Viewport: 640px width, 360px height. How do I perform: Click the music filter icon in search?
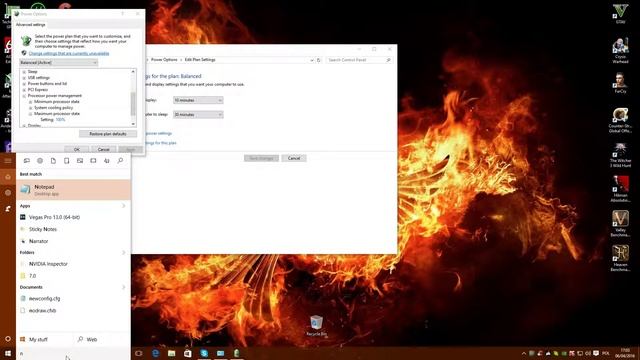pos(107,161)
